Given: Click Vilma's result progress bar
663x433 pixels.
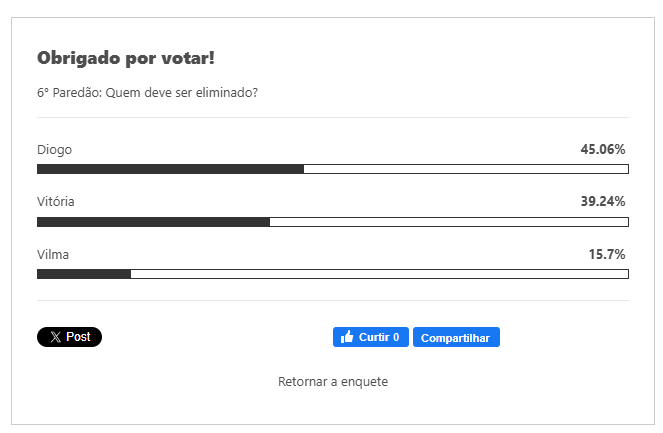Looking at the screenshot, I should (332, 274).
